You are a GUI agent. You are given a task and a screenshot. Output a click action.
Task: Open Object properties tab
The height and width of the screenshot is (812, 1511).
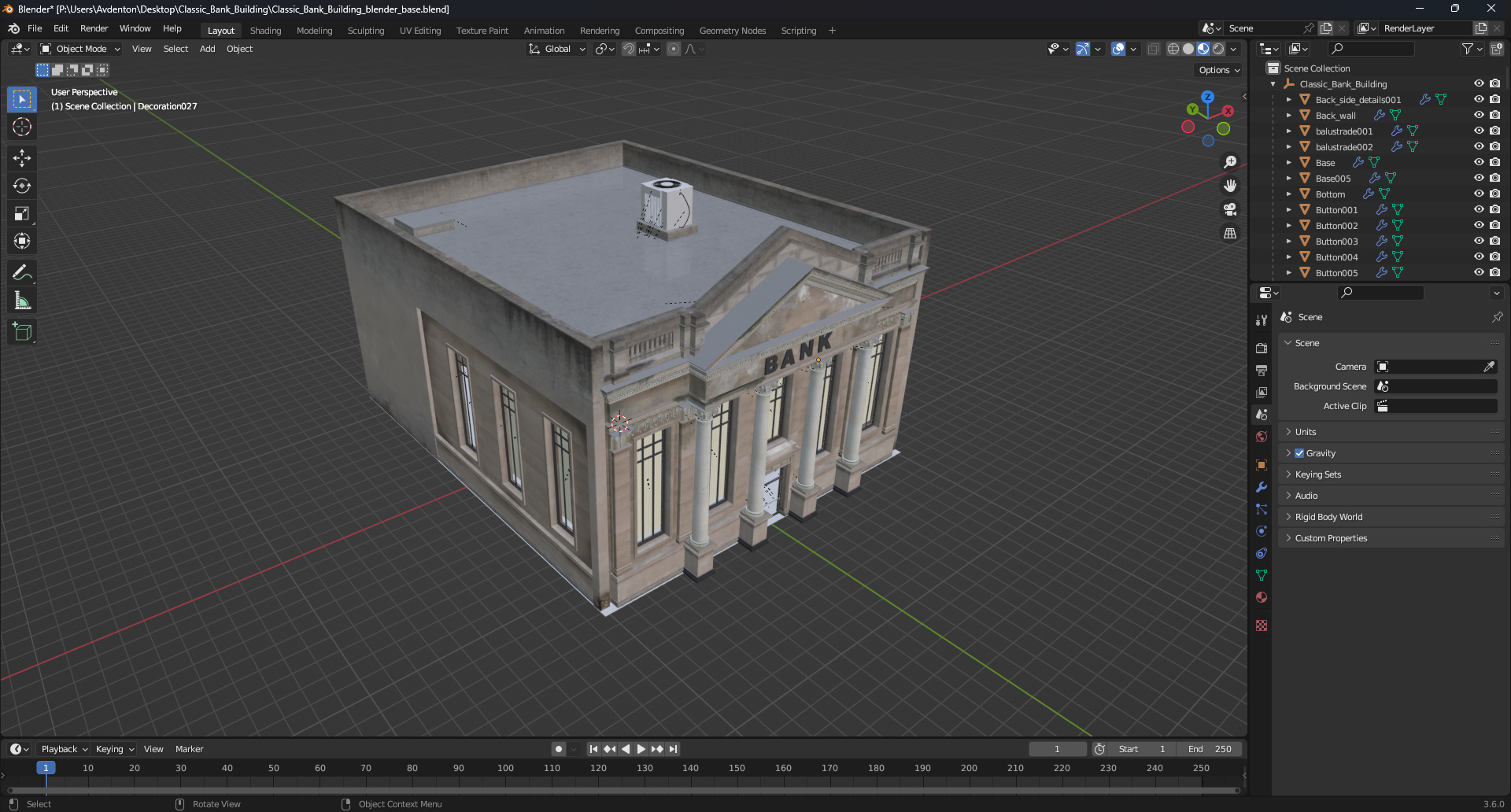coord(1262,465)
